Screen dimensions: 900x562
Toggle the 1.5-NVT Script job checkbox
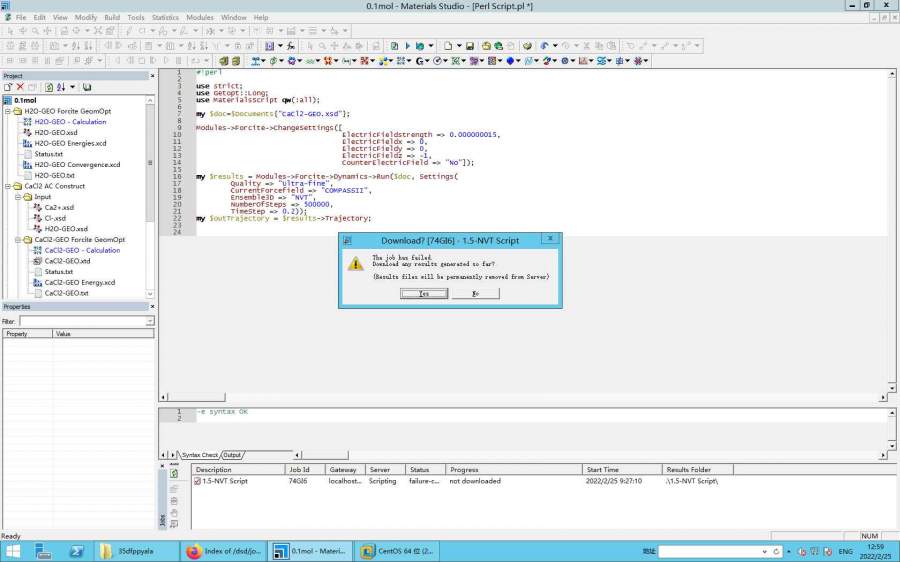pos(198,481)
